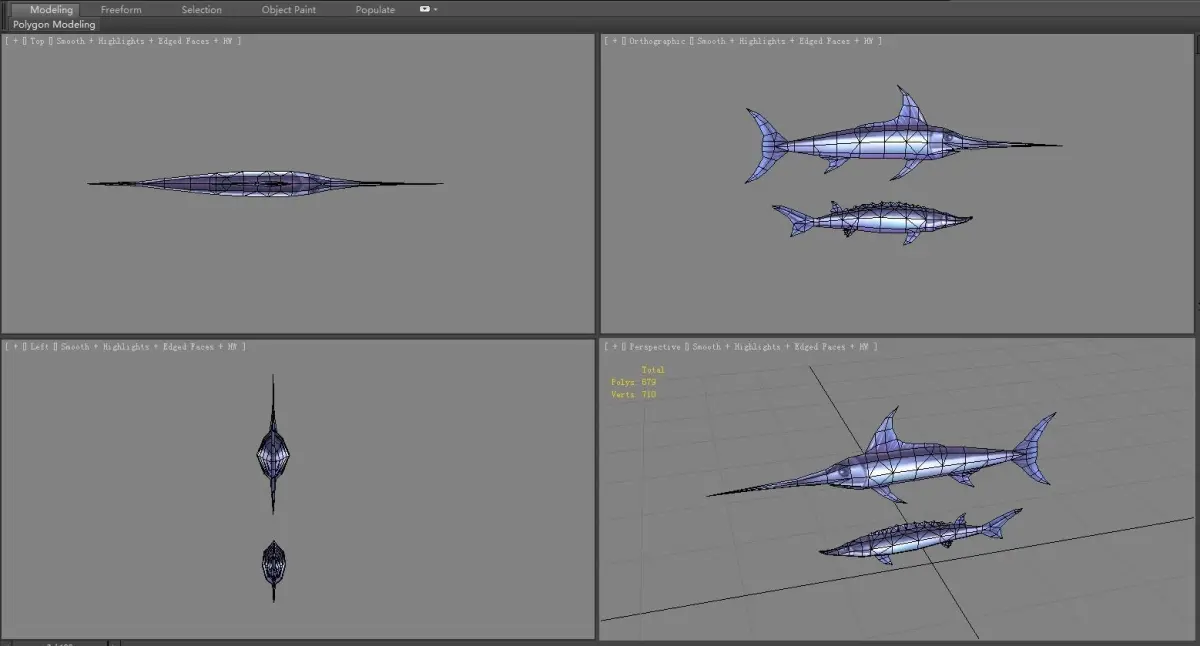
Task: Click the 'Orthographic' view label
Action: [x=657, y=41]
